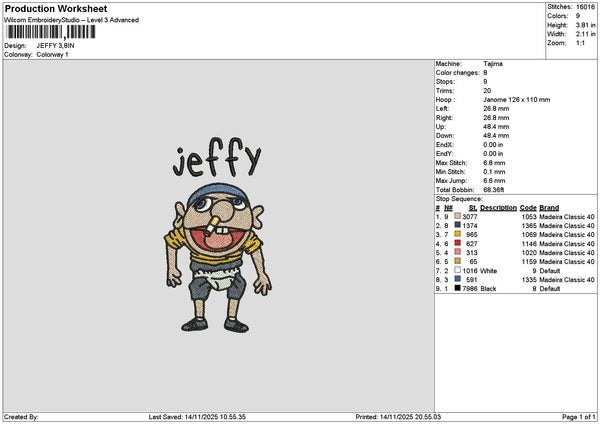Click the yellow swatch for thread code 1069
Screen dimensions: 600x424
457,234
